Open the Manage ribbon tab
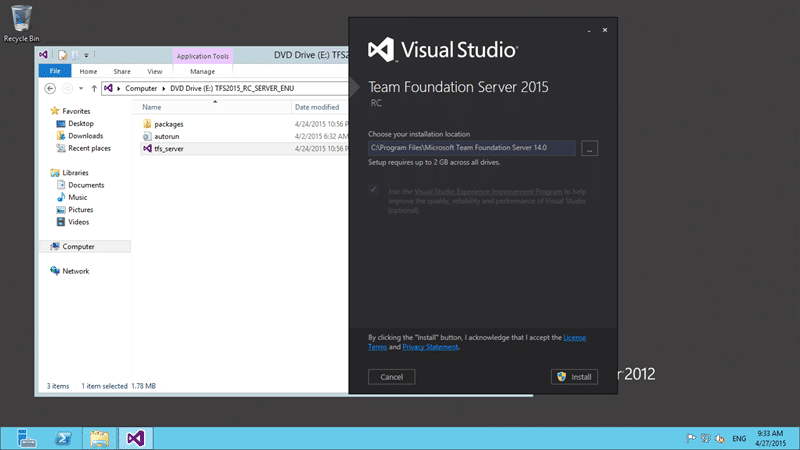Screen dimensions: 800x450 coord(203,71)
